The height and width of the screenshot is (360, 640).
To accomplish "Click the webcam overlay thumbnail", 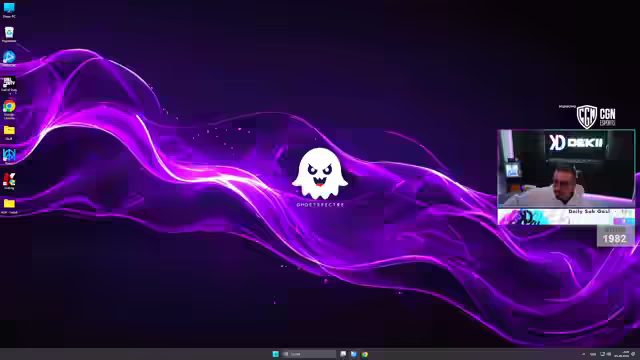I will (566, 168).
